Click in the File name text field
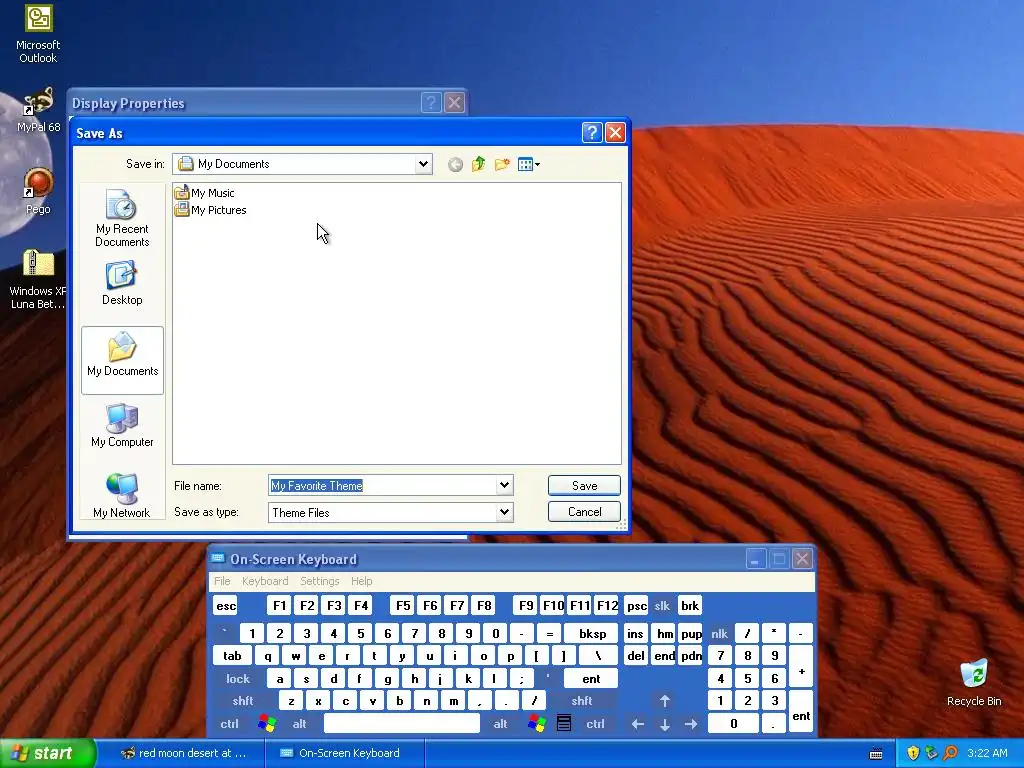 click(x=383, y=485)
